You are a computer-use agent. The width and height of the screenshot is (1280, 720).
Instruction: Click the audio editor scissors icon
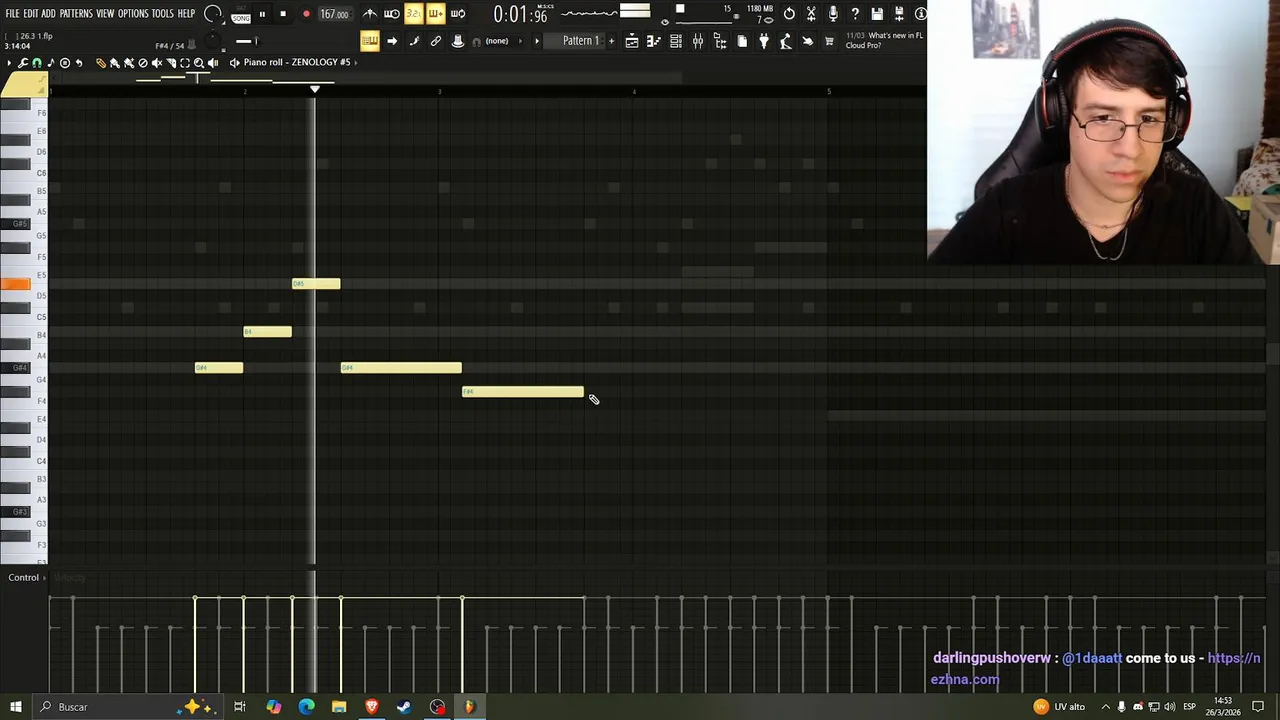click(x=811, y=14)
